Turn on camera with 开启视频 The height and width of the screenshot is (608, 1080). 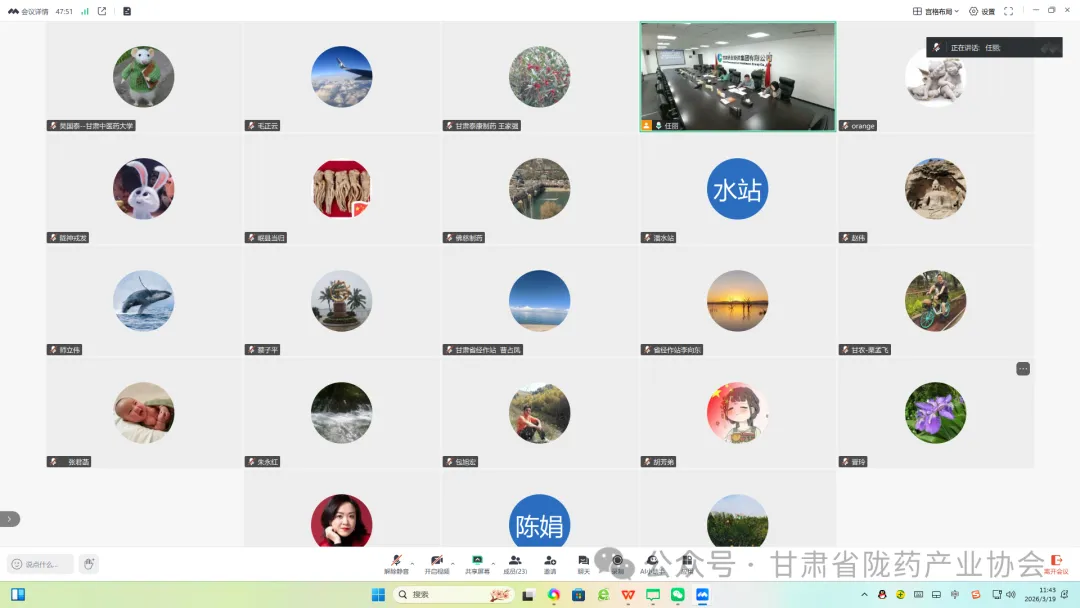(436, 564)
